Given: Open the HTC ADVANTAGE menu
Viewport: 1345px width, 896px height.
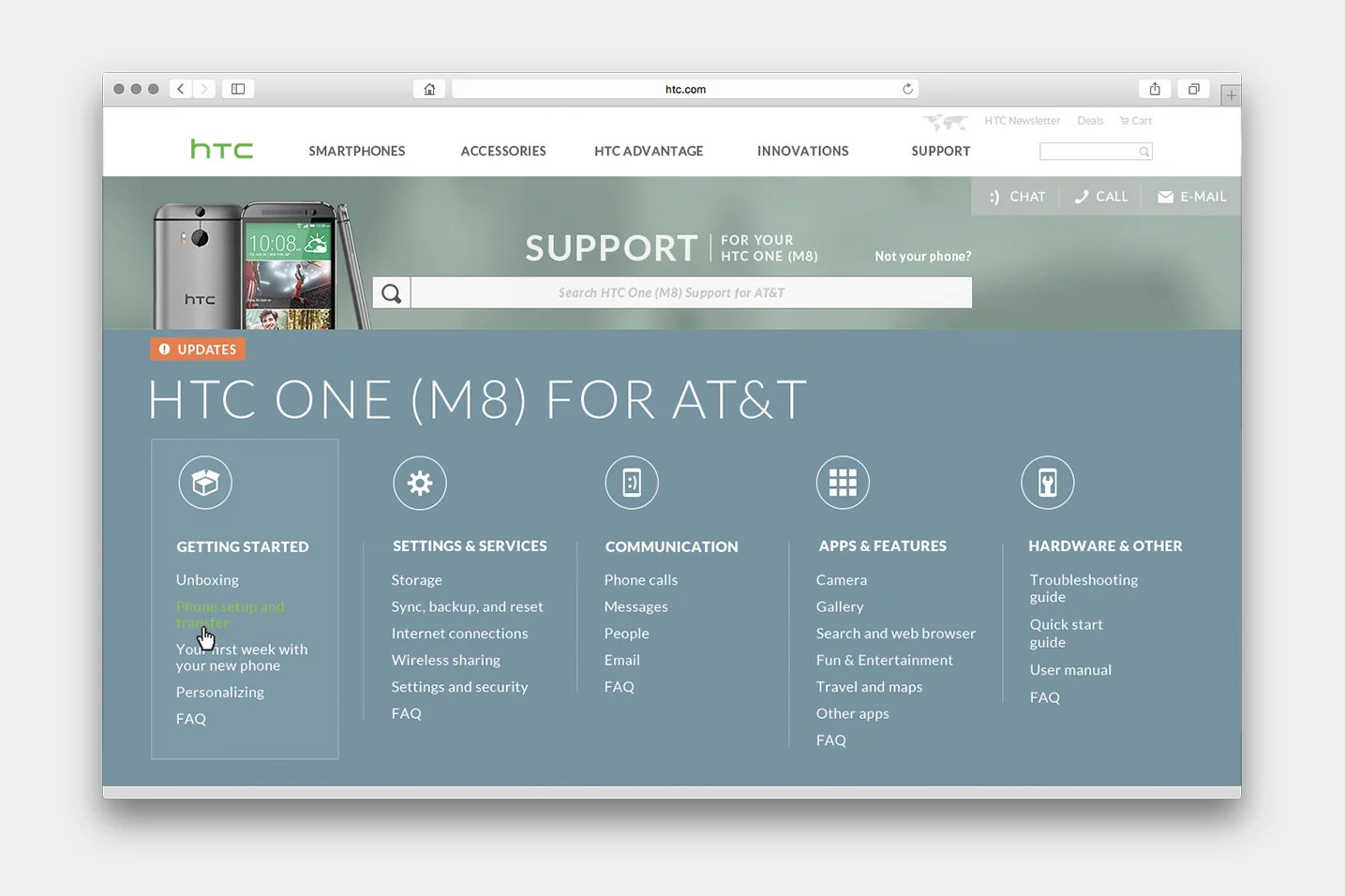Looking at the screenshot, I should [649, 151].
